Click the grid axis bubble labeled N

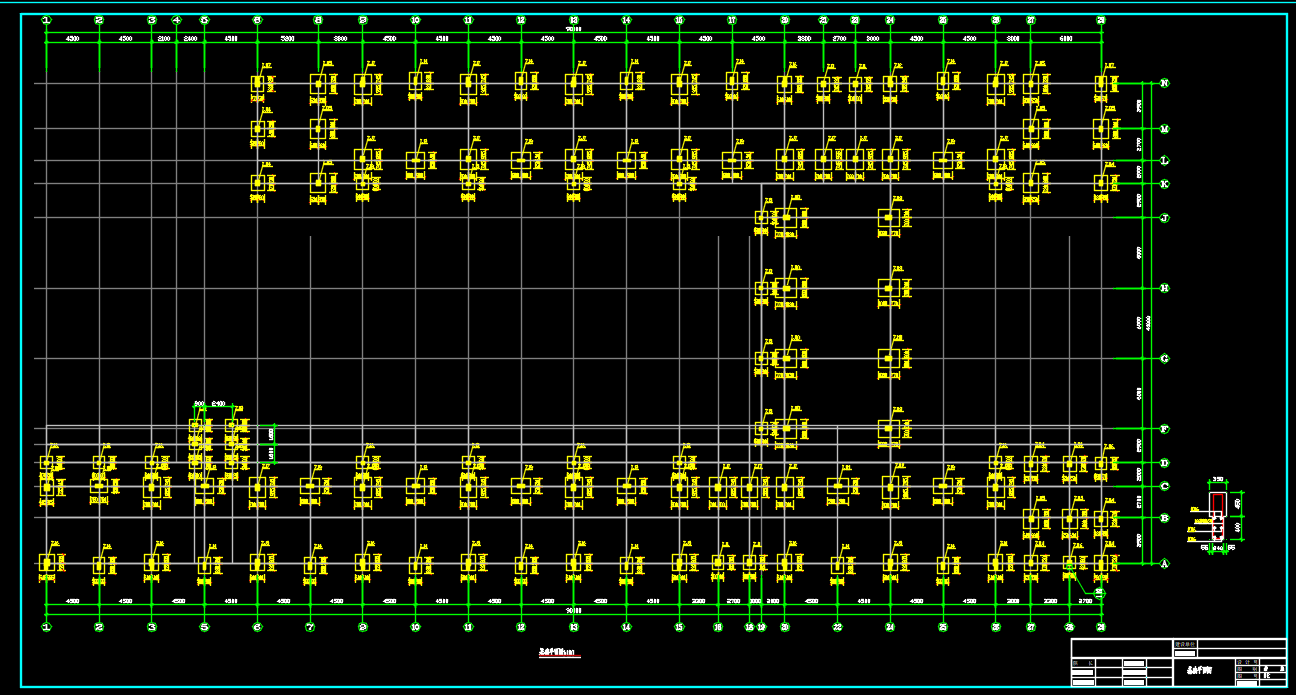(1164, 83)
